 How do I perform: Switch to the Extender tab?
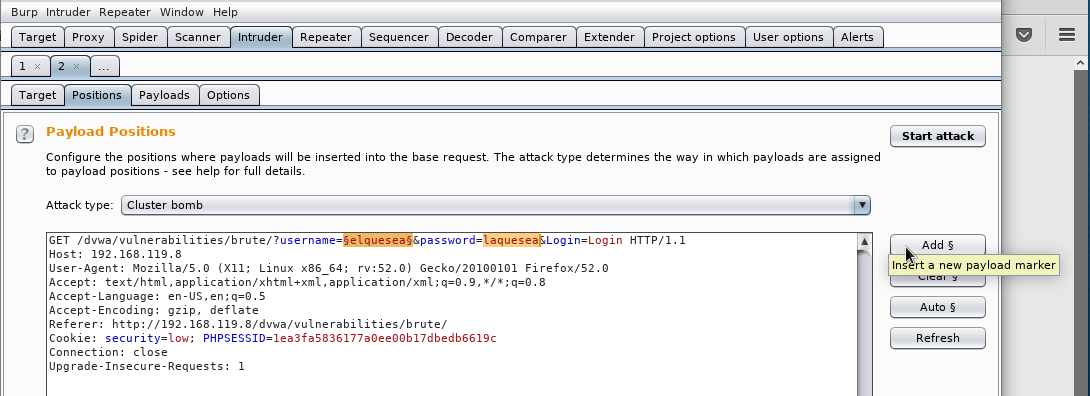[x=610, y=37]
